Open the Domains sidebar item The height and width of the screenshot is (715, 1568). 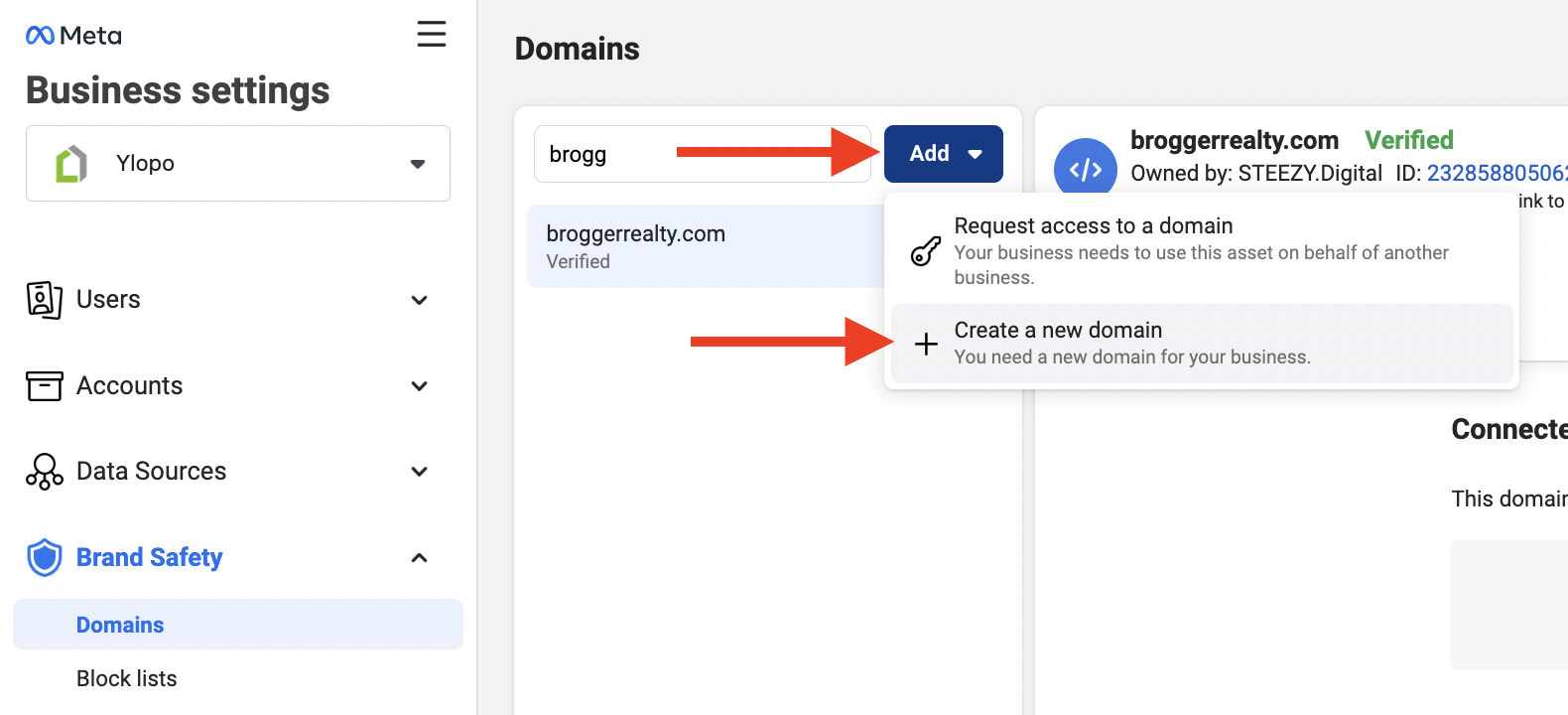pyautogui.click(x=238, y=625)
